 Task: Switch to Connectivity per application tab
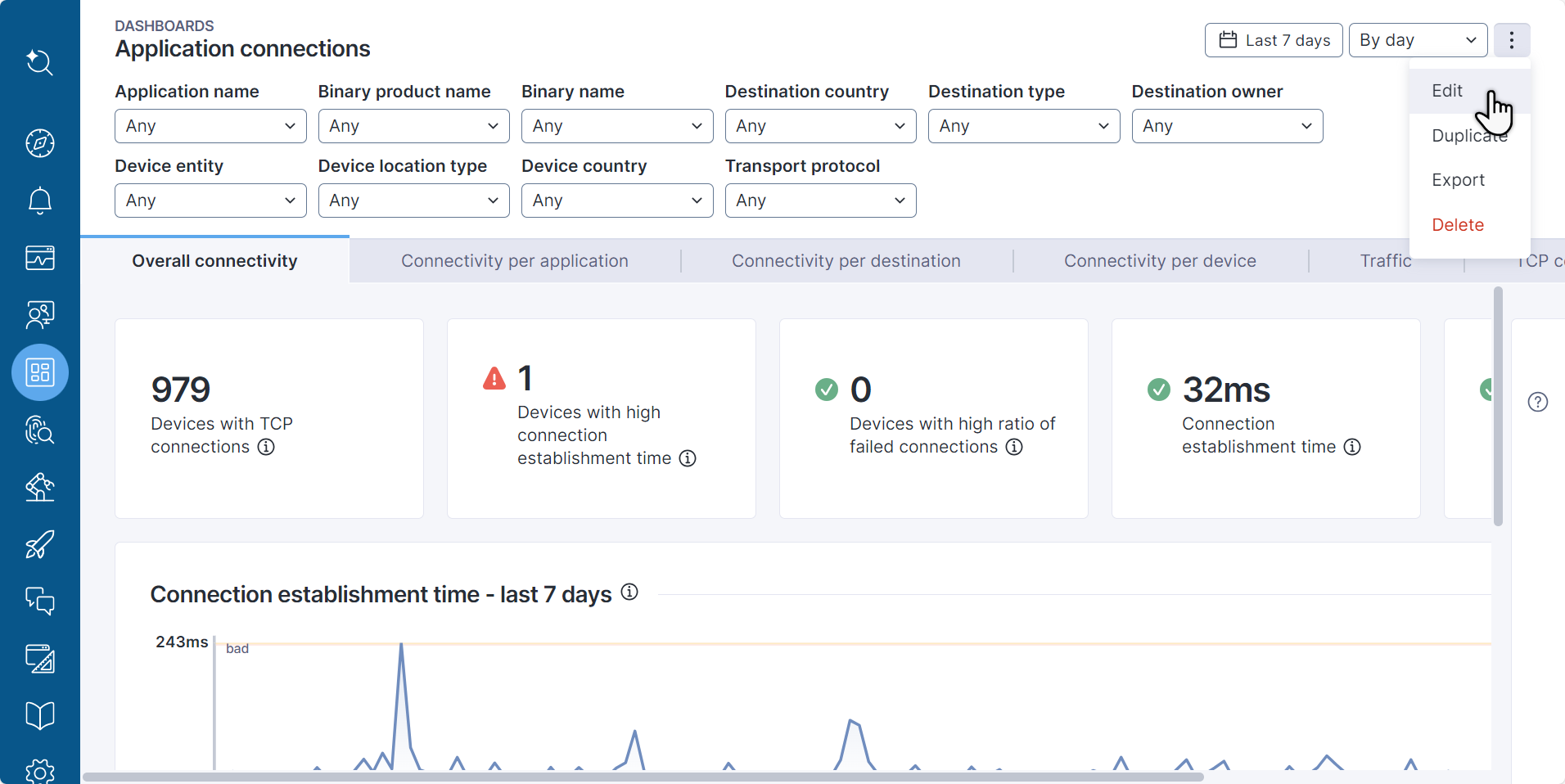[x=514, y=261]
